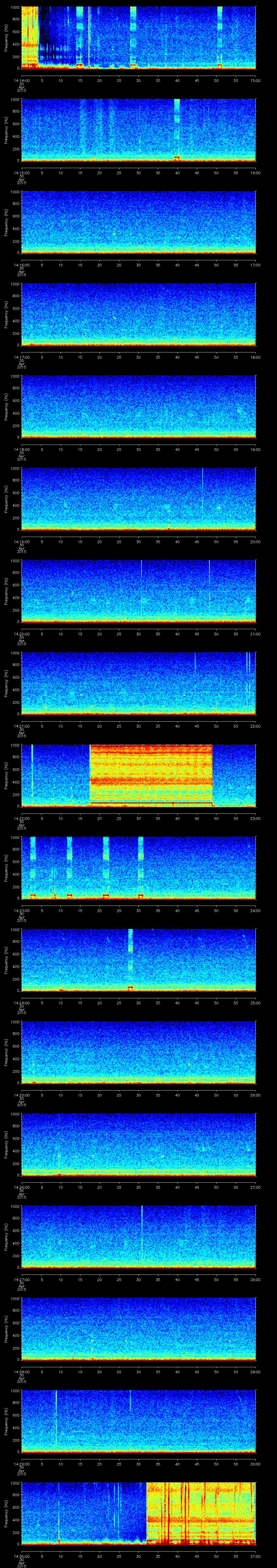
Task: Click the 31:00 end time label of the last panel
Action: 255,1556
